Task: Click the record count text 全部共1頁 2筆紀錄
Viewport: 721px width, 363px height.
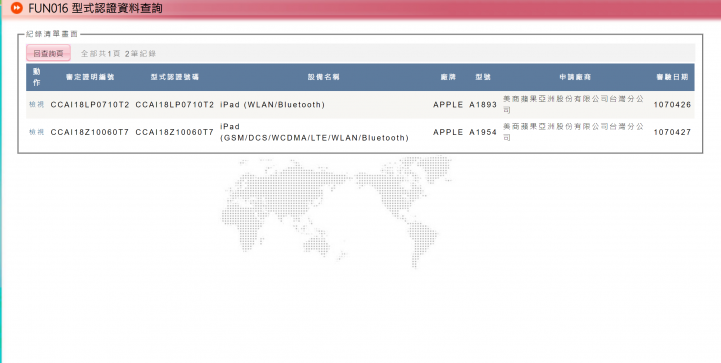Action: coord(119,53)
